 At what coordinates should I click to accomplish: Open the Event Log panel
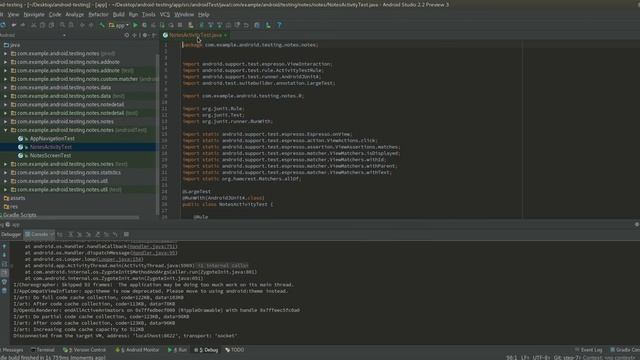pyautogui.click(x=589, y=350)
